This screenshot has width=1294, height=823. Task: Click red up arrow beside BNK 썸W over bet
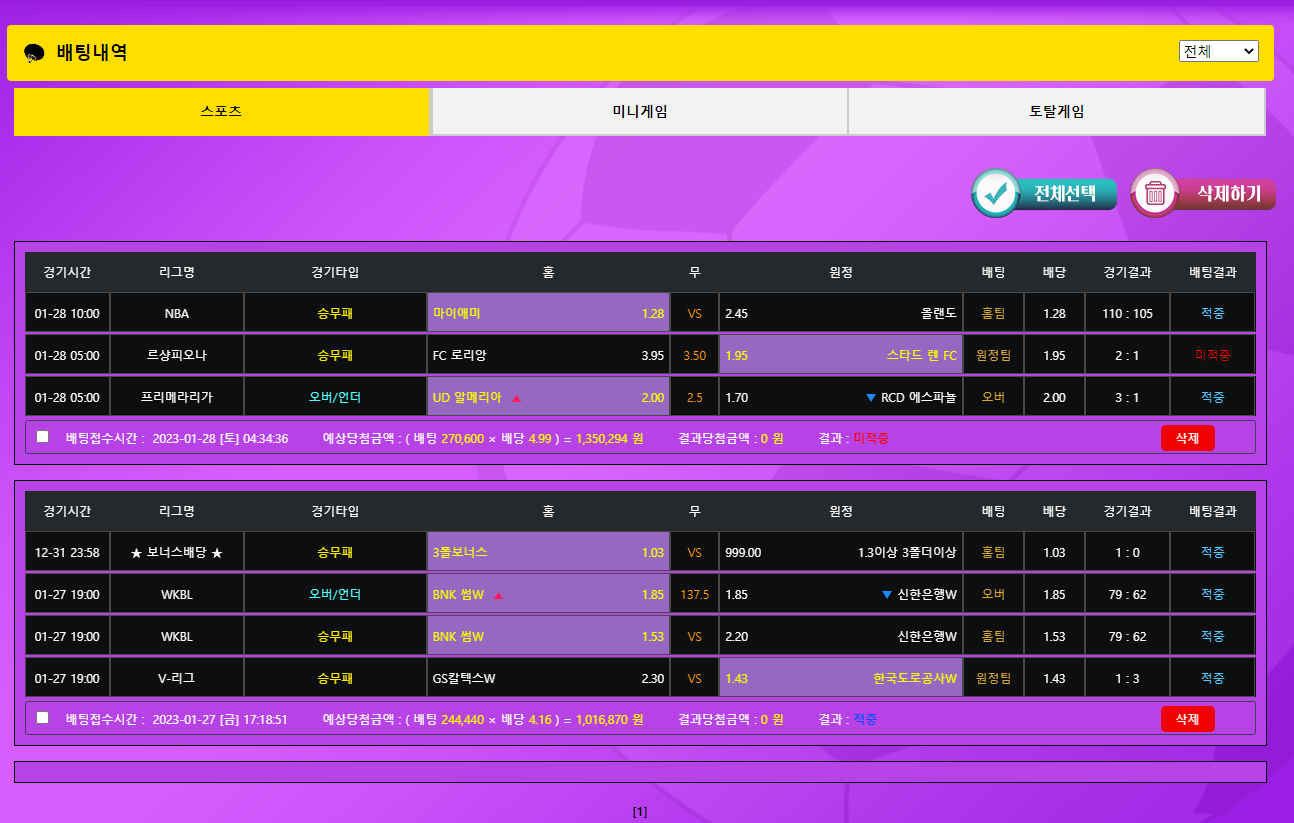pos(498,596)
